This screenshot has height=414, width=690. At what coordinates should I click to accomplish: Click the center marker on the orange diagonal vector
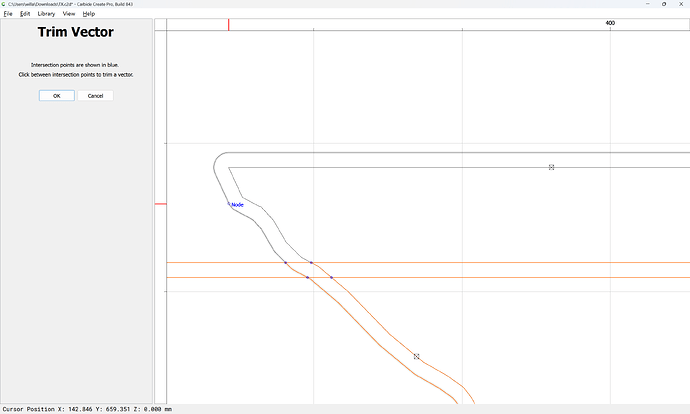[416, 356]
